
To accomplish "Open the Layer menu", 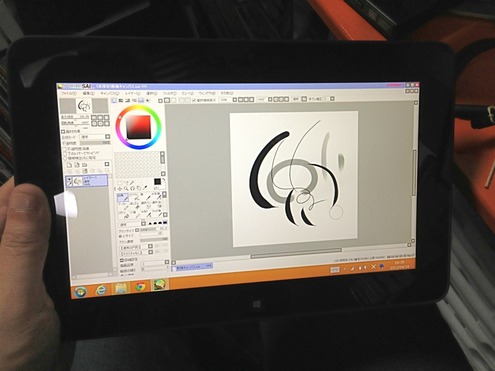I will coord(133,93).
